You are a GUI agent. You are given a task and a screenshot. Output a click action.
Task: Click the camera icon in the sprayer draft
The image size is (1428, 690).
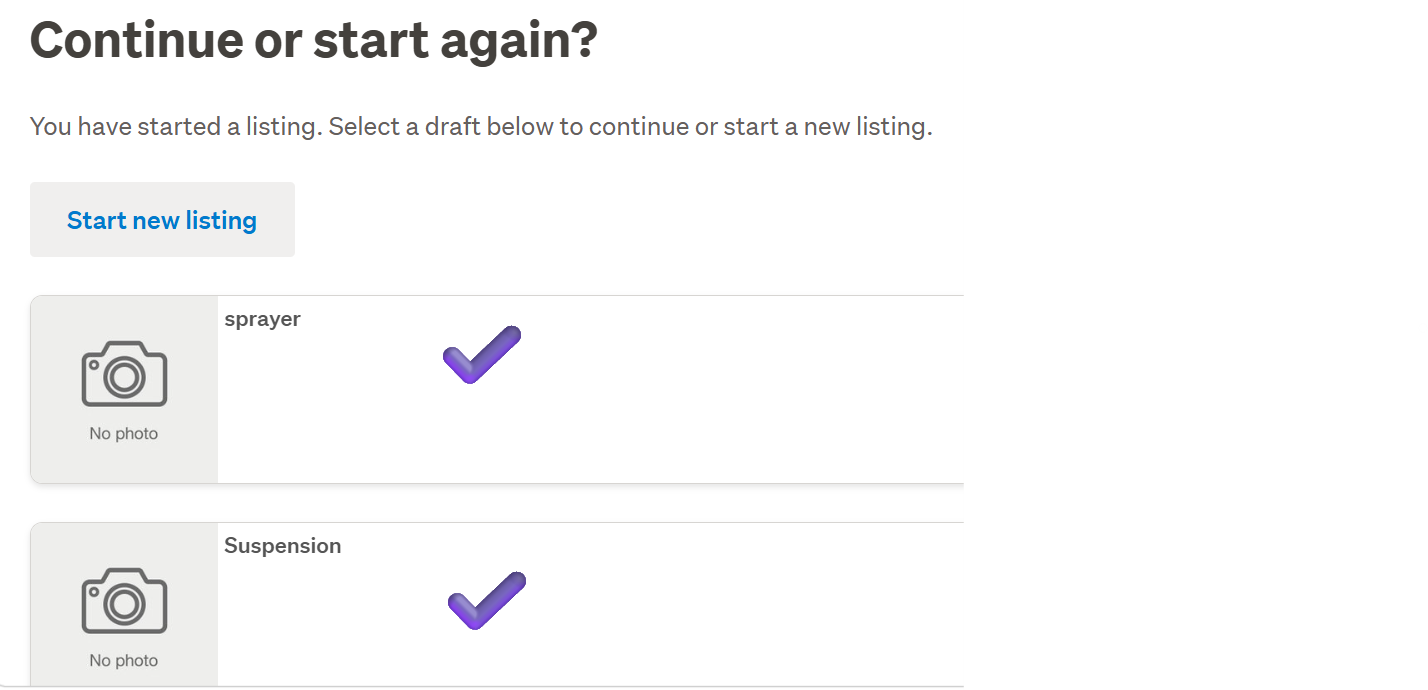[x=124, y=374]
